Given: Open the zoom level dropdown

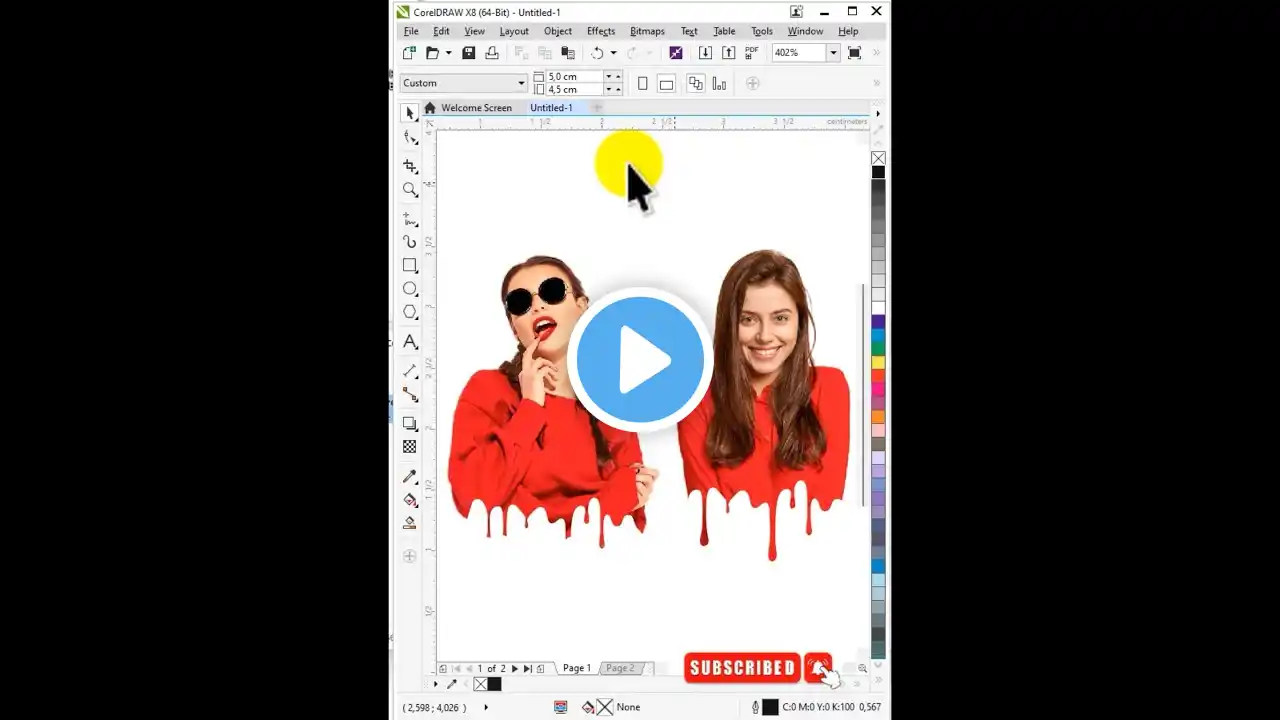Looking at the screenshot, I should 833,52.
